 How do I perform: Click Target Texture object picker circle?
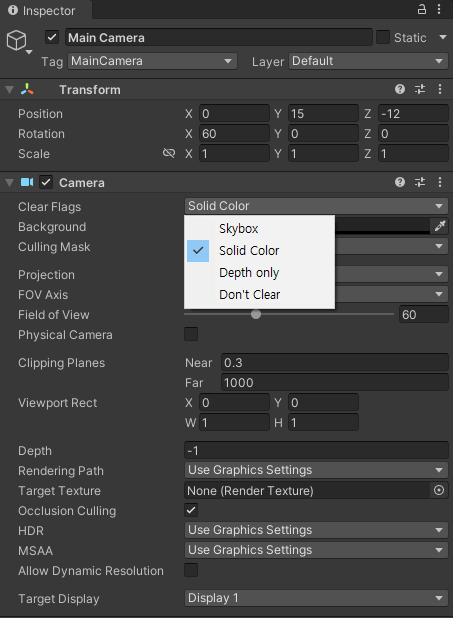coord(439,490)
